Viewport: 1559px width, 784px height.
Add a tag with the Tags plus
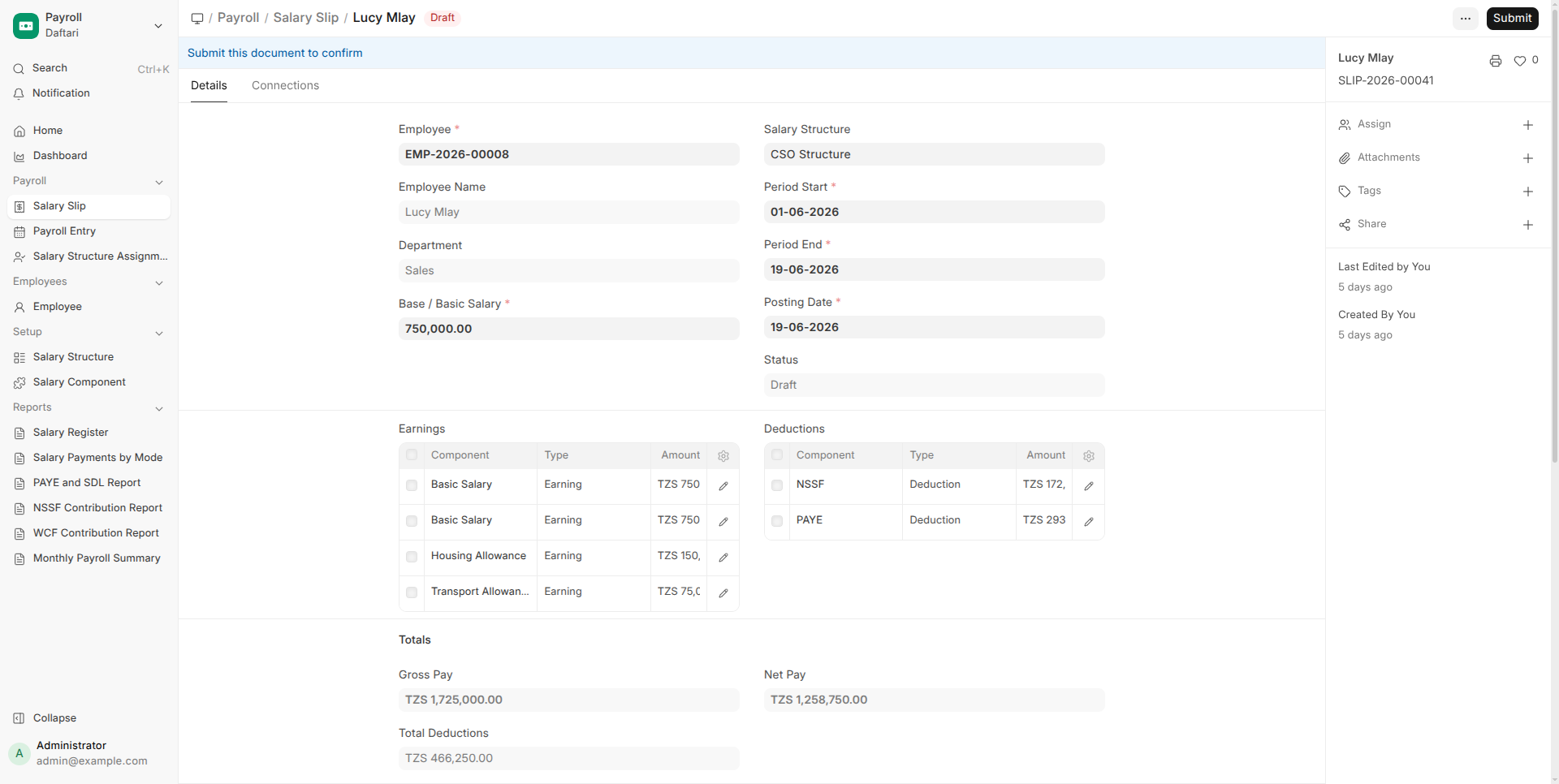(x=1528, y=192)
